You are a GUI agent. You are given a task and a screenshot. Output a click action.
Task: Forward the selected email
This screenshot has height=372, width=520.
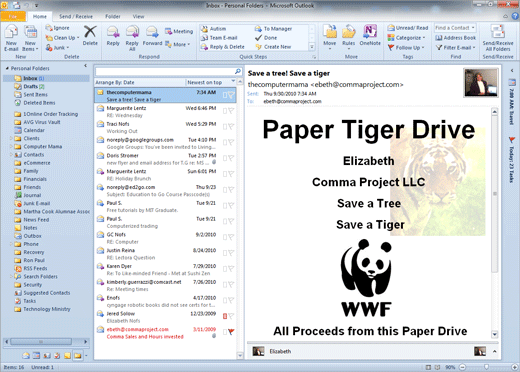(x=152, y=36)
